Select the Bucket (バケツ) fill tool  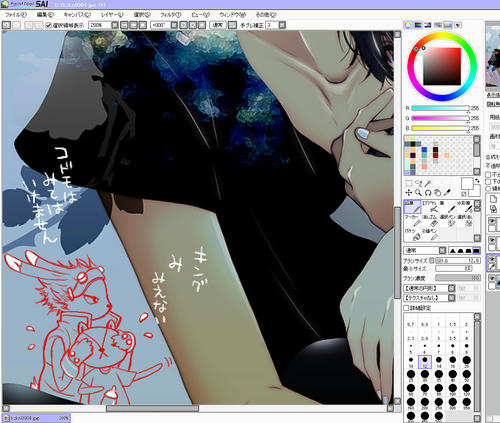(412, 235)
